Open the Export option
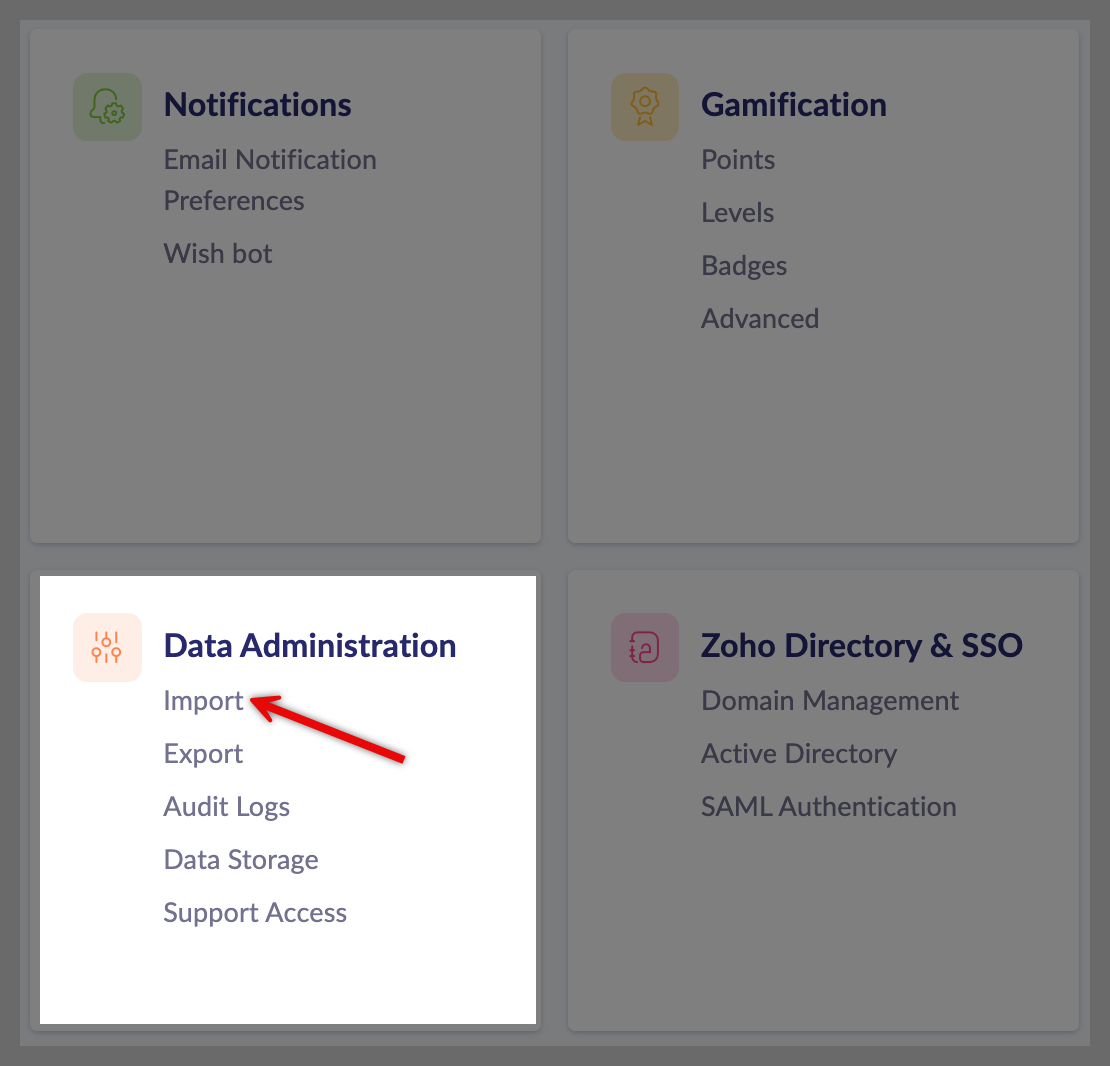Image resolution: width=1110 pixels, height=1066 pixels. (203, 754)
